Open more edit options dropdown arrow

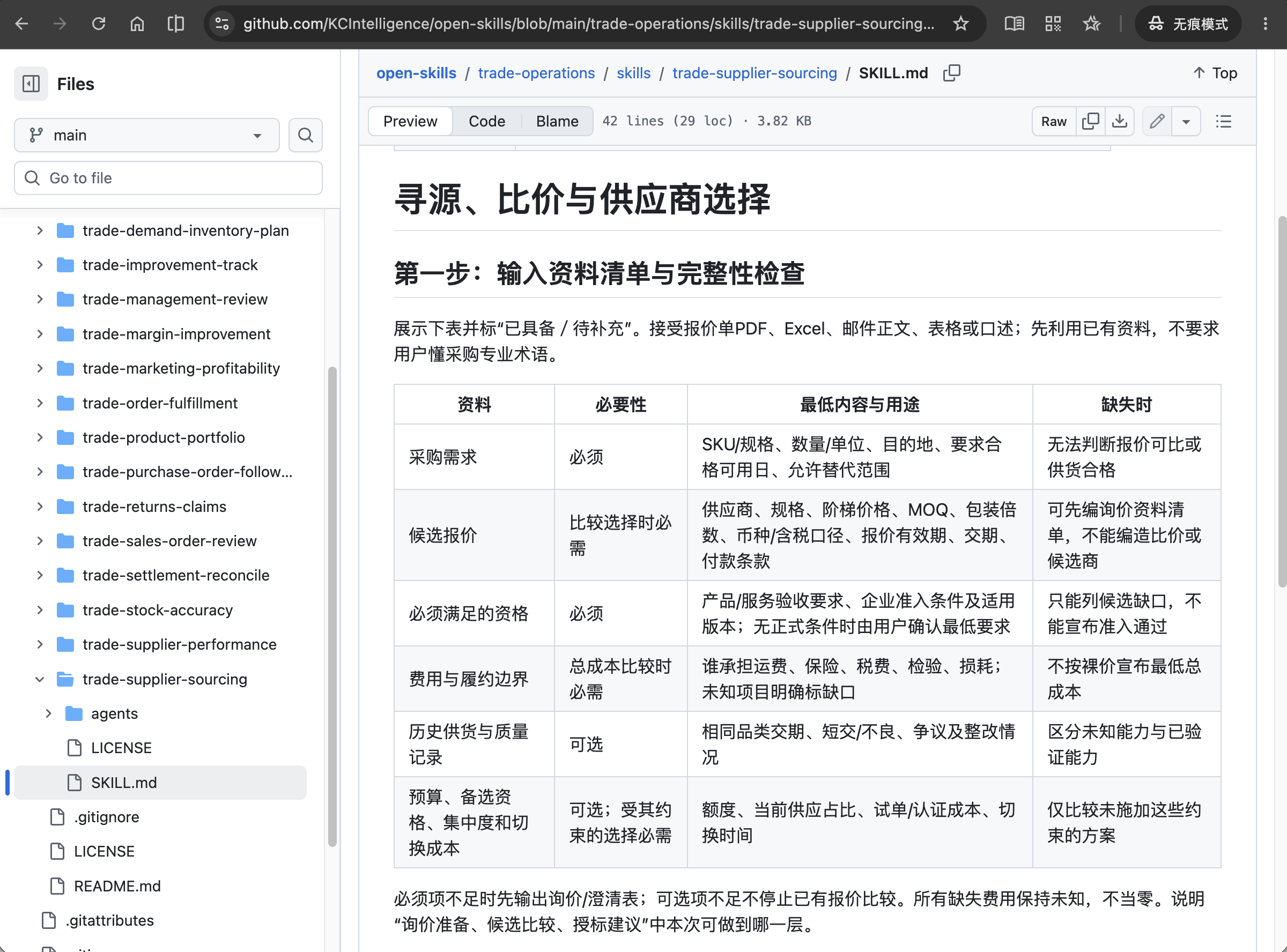pos(1186,122)
